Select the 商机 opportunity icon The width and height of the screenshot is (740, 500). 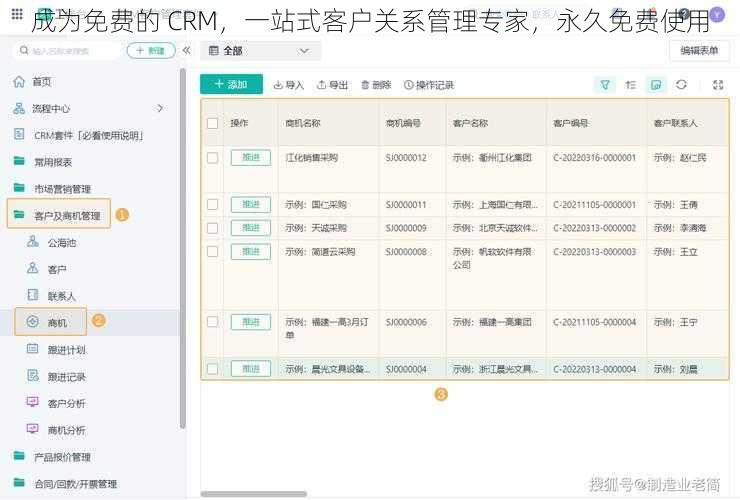point(33,322)
